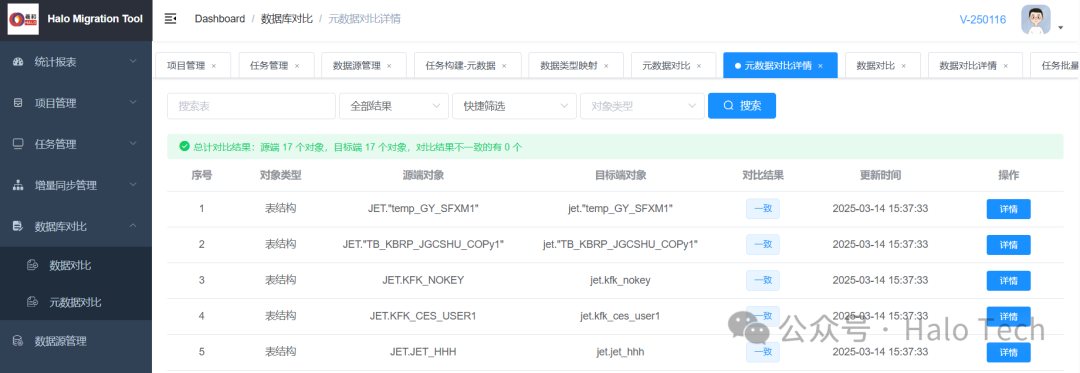Screen dimensions: 1080x373
Task: Close the 项目管理 tab
Action: [214, 66]
